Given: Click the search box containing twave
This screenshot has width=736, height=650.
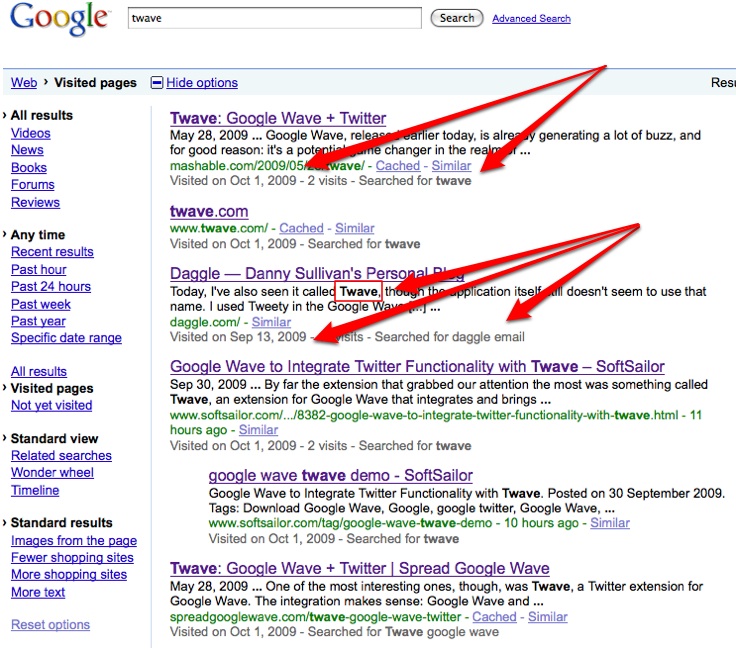Looking at the screenshot, I should coord(275,18).
